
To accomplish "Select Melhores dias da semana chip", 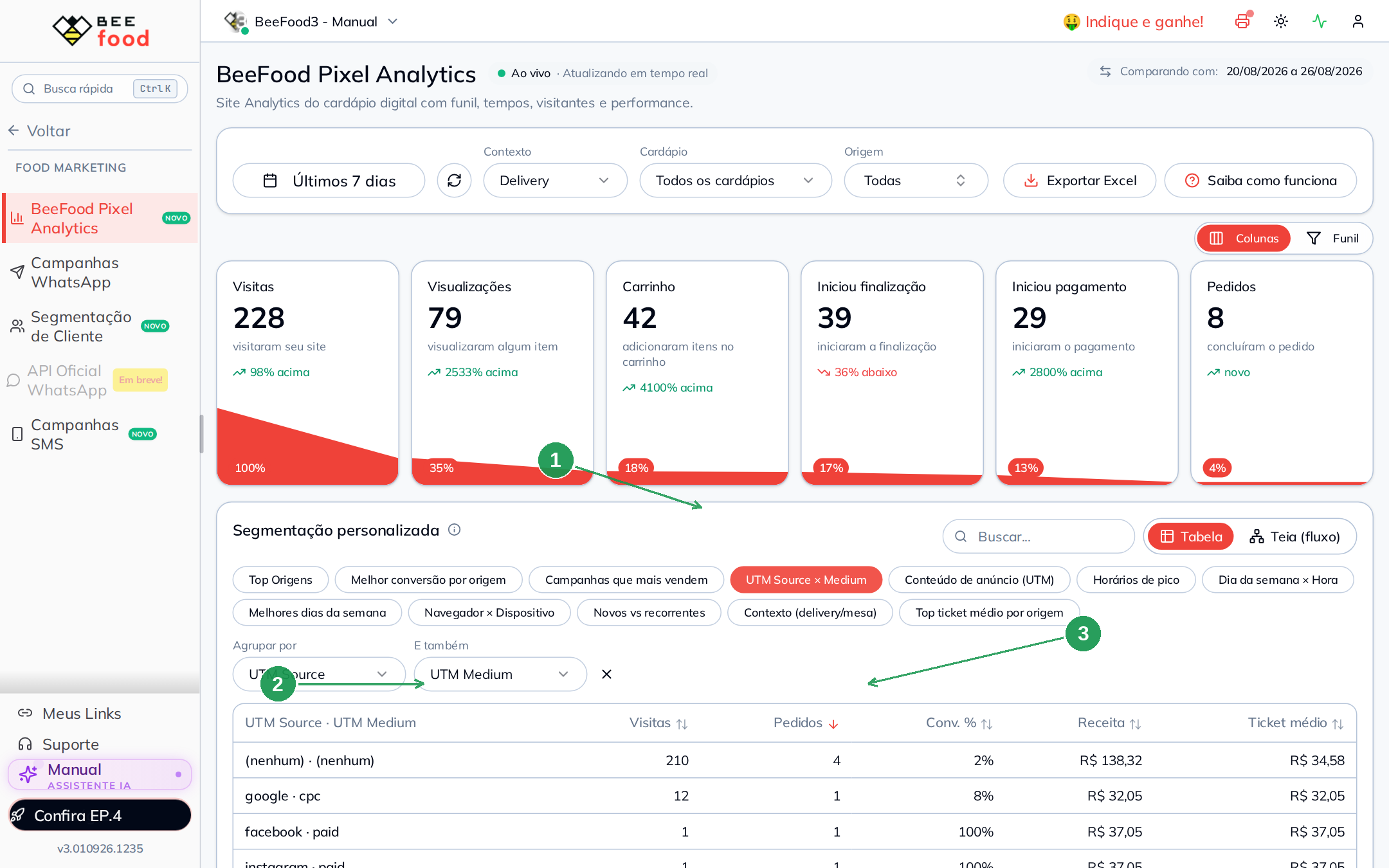I will (x=317, y=612).
